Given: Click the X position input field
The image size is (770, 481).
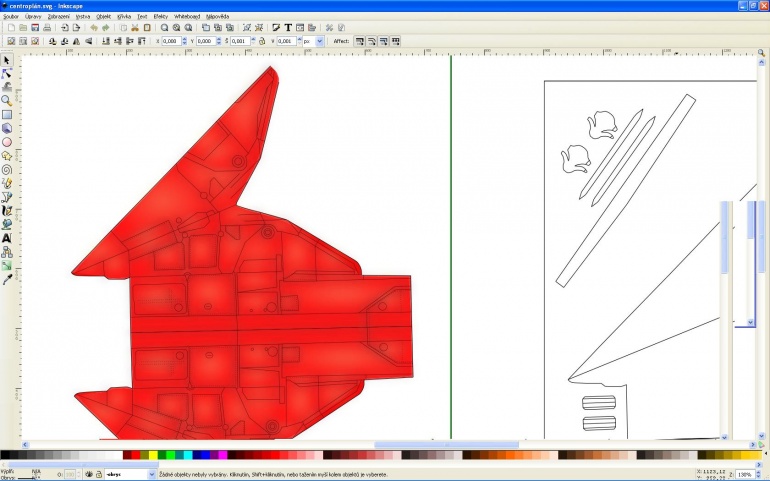Looking at the screenshot, I should [171, 41].
